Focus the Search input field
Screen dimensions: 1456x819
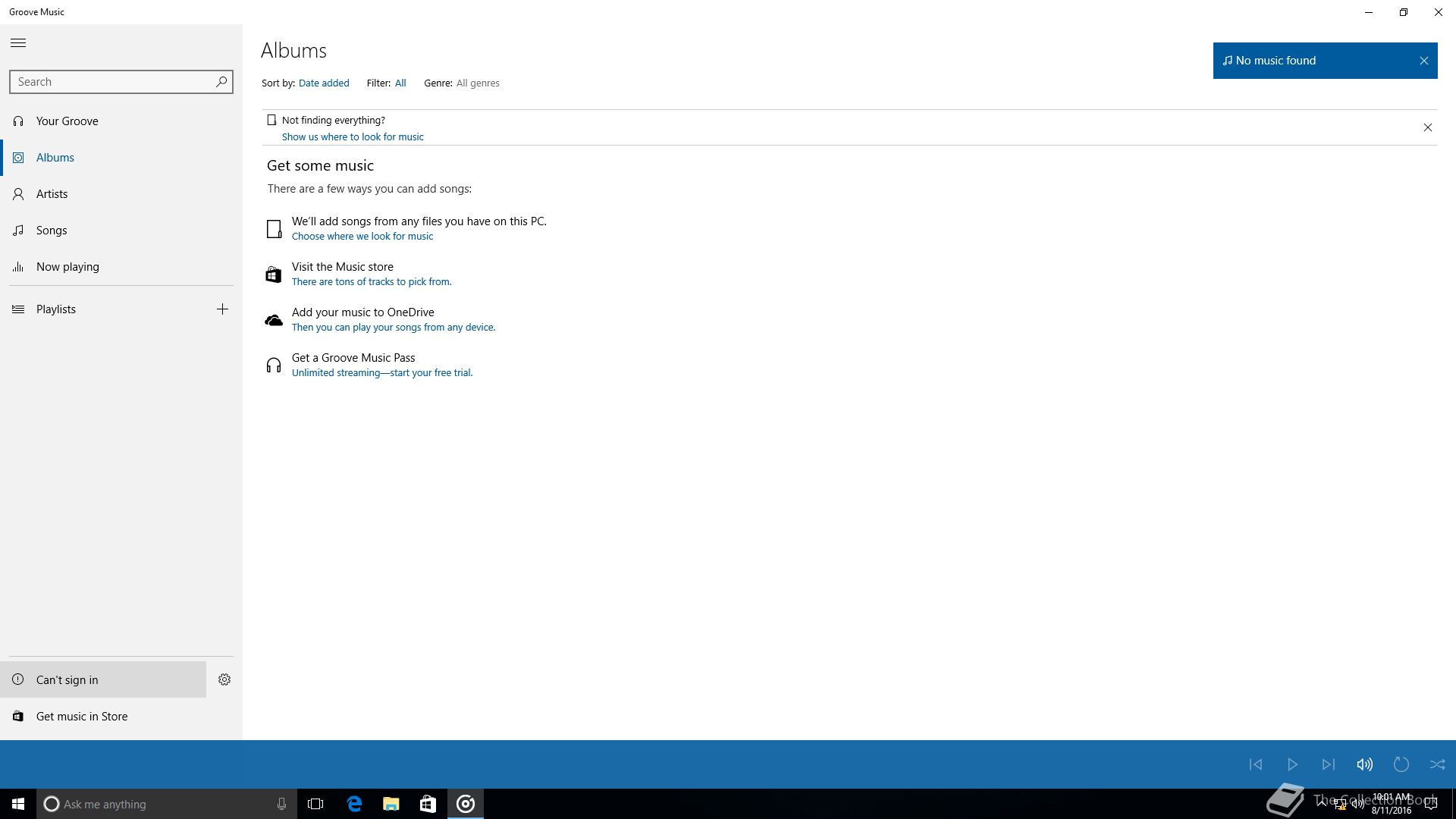click(121, 82)
